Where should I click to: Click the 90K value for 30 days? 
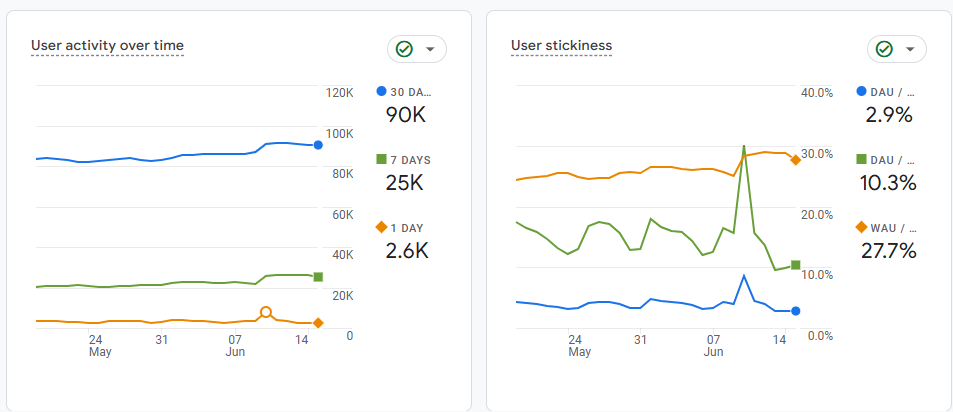pos(406,115)
